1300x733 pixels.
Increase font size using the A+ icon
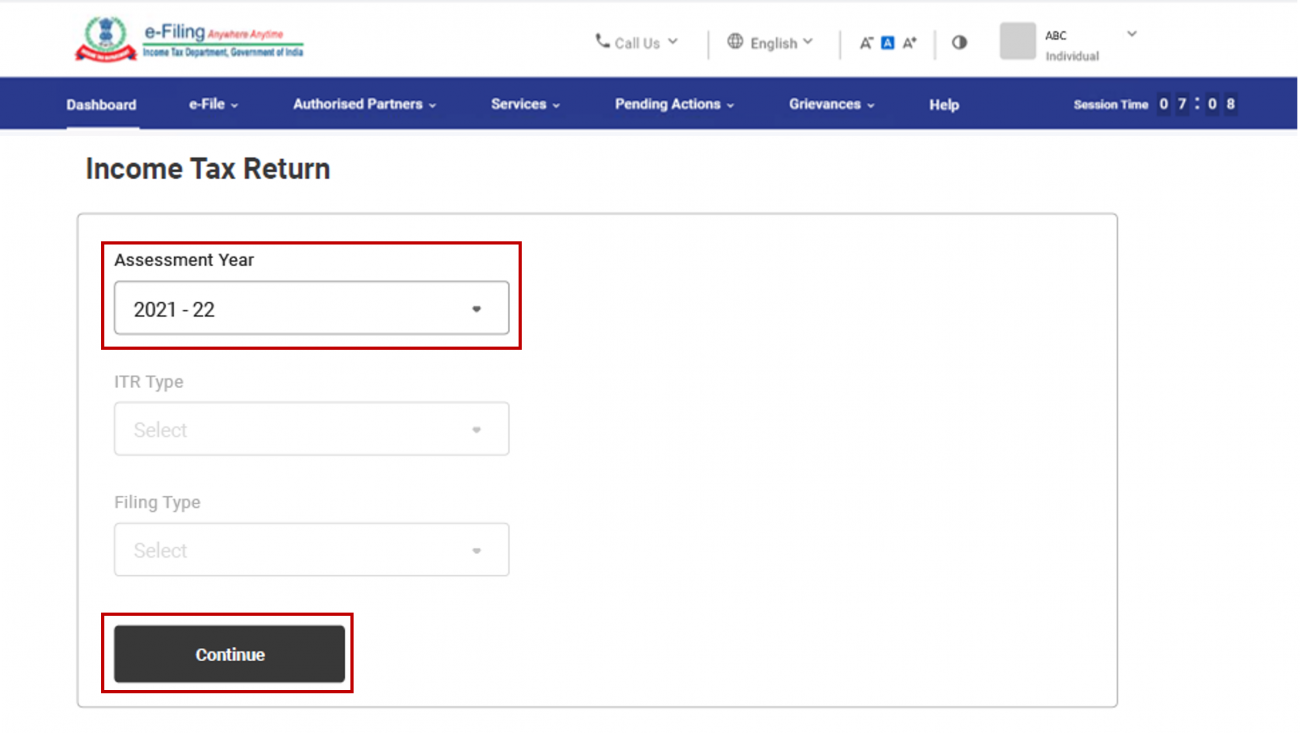click(x=908, y=43)
